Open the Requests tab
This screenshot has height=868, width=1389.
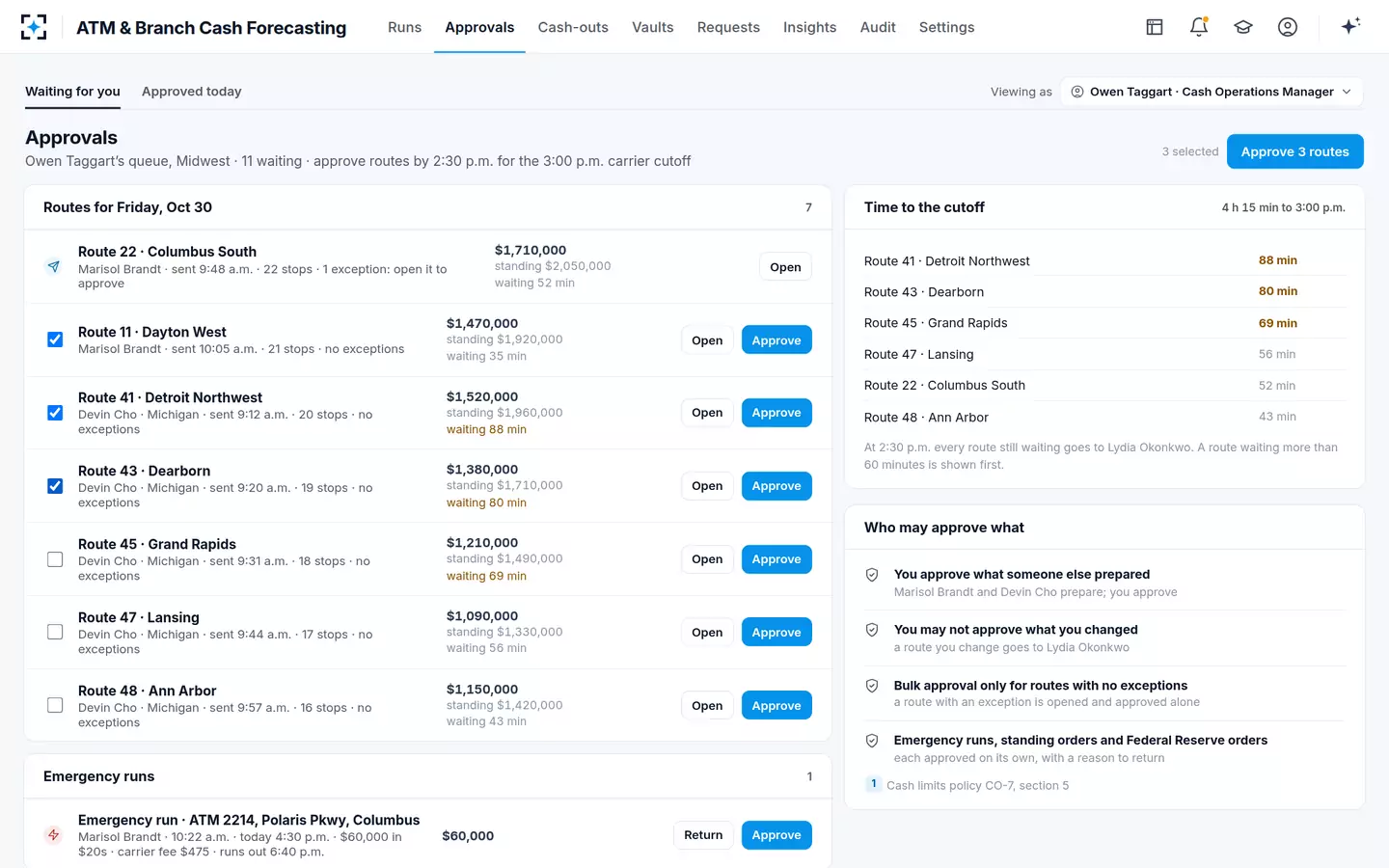[728, 27]
